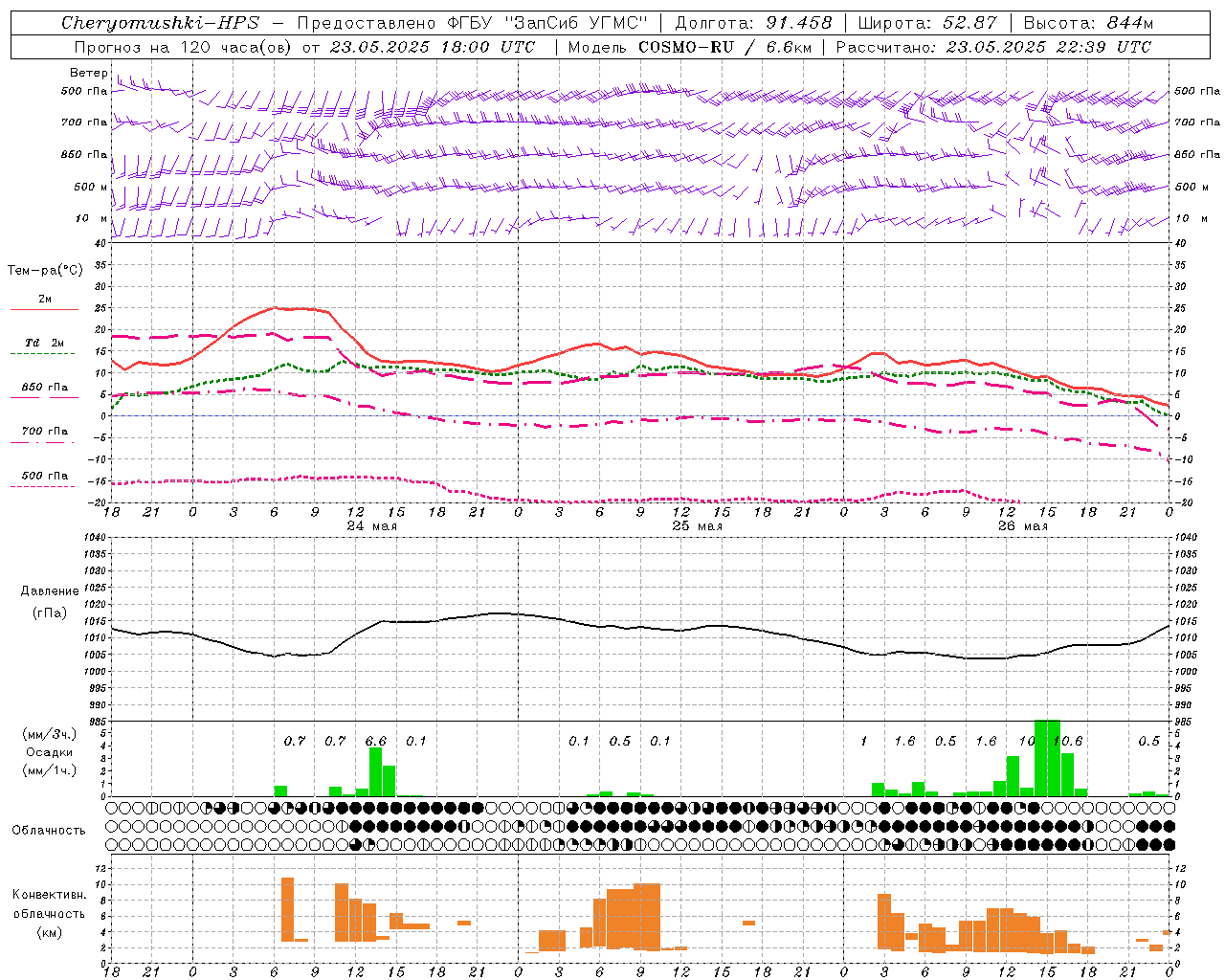Image resolution: width=1225 pixels, height=980 pixels.
Task: Select the 'Высота: 844м' header field
Action: coord(1088,23)
